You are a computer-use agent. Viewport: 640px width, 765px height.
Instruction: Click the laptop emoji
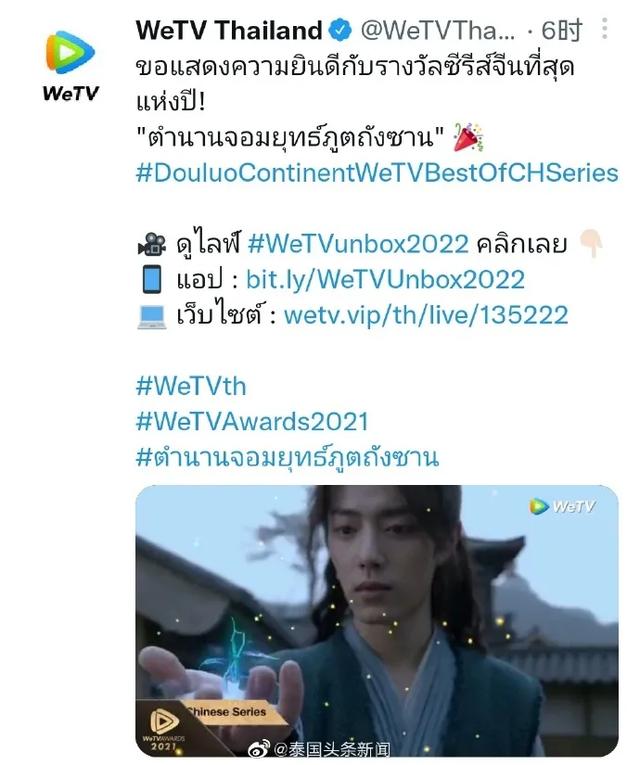[152, 316]
